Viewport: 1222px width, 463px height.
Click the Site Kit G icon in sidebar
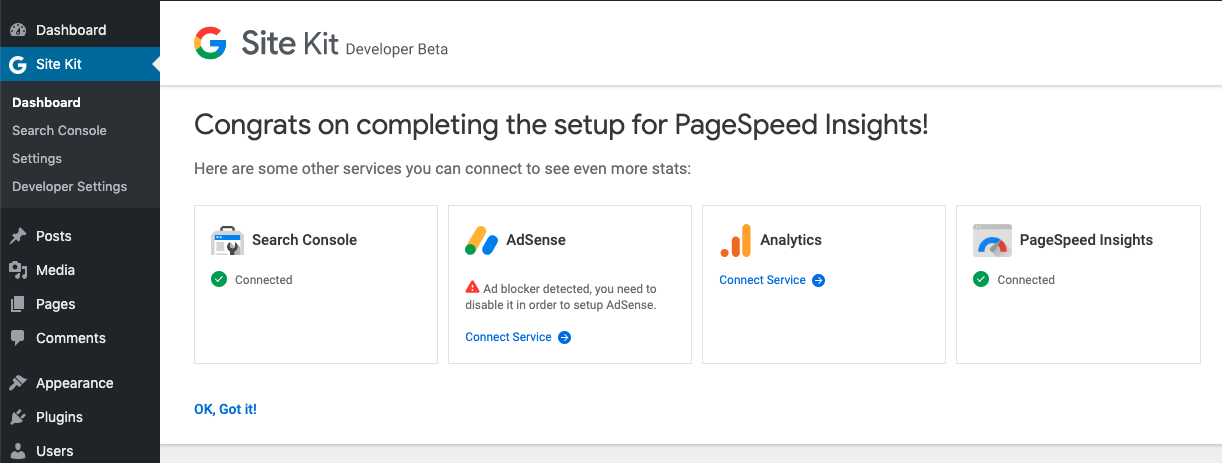tap(17, 65)
